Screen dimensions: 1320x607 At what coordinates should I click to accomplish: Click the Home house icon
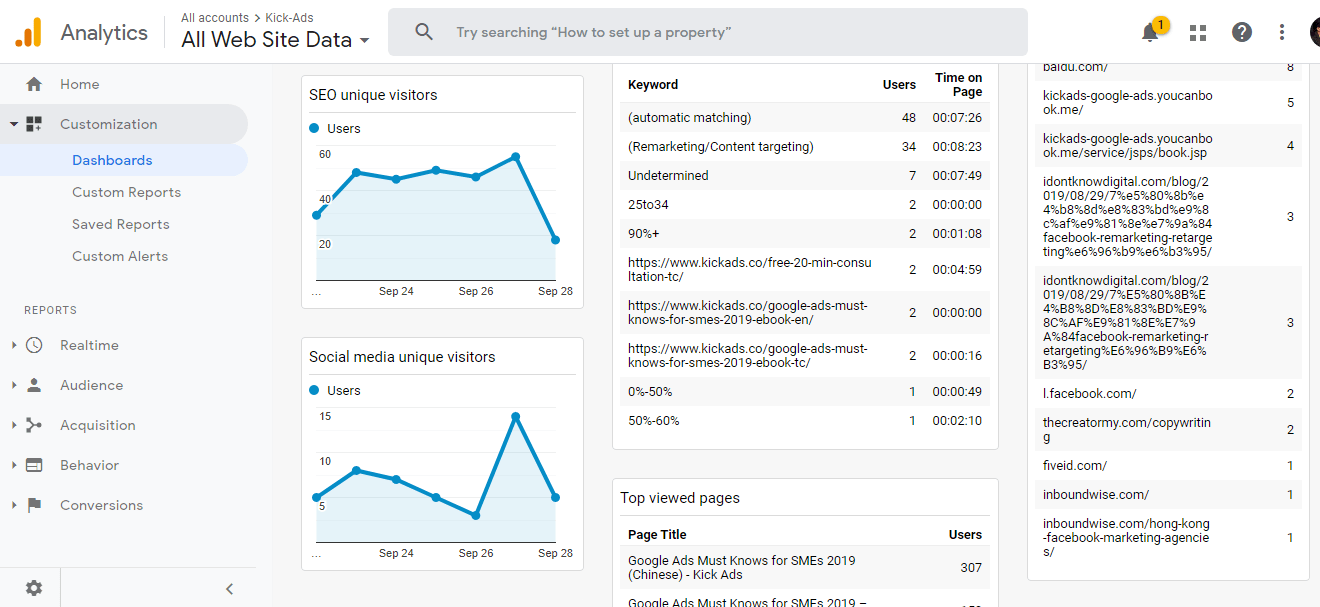[34, 84]
